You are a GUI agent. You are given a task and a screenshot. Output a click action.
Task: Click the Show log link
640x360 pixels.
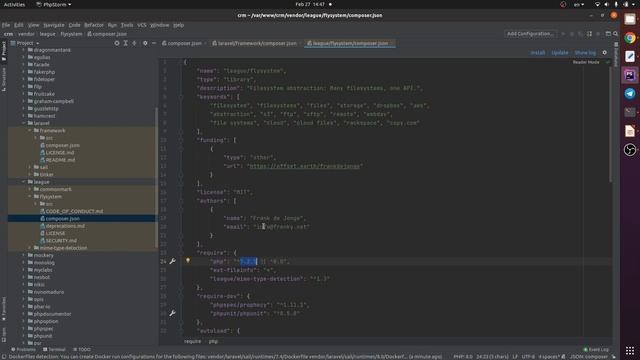point(585,53)
